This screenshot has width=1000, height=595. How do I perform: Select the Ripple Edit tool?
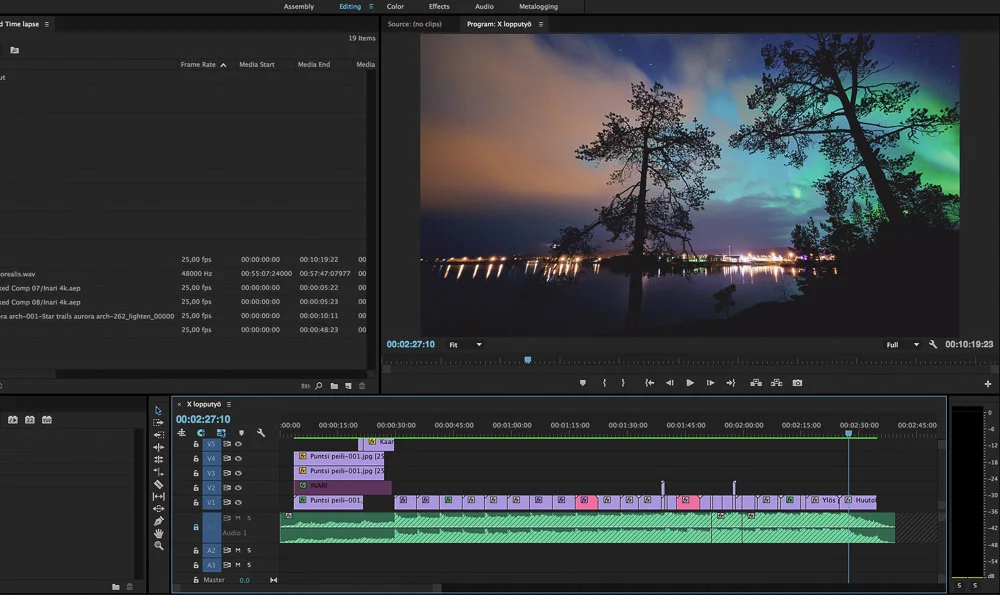point(158,447)
